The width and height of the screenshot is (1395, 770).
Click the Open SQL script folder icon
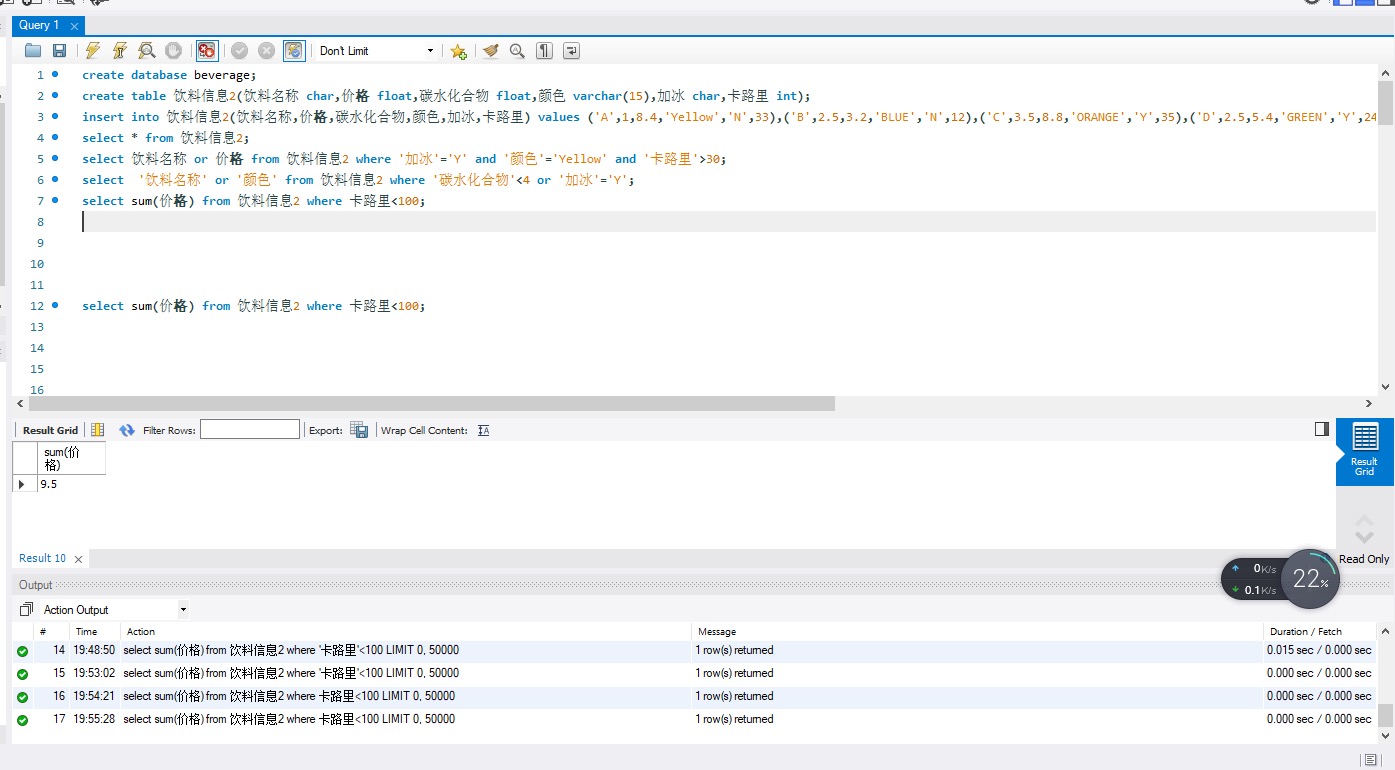pos(33,51)
